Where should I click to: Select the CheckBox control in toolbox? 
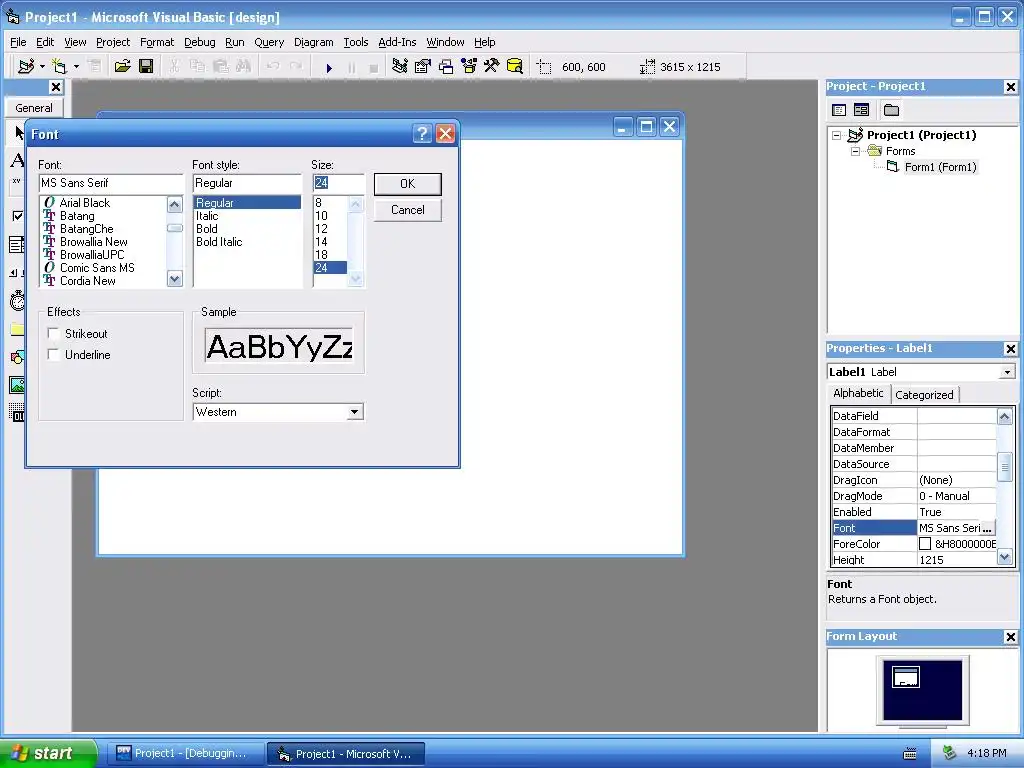pos(17,216)
